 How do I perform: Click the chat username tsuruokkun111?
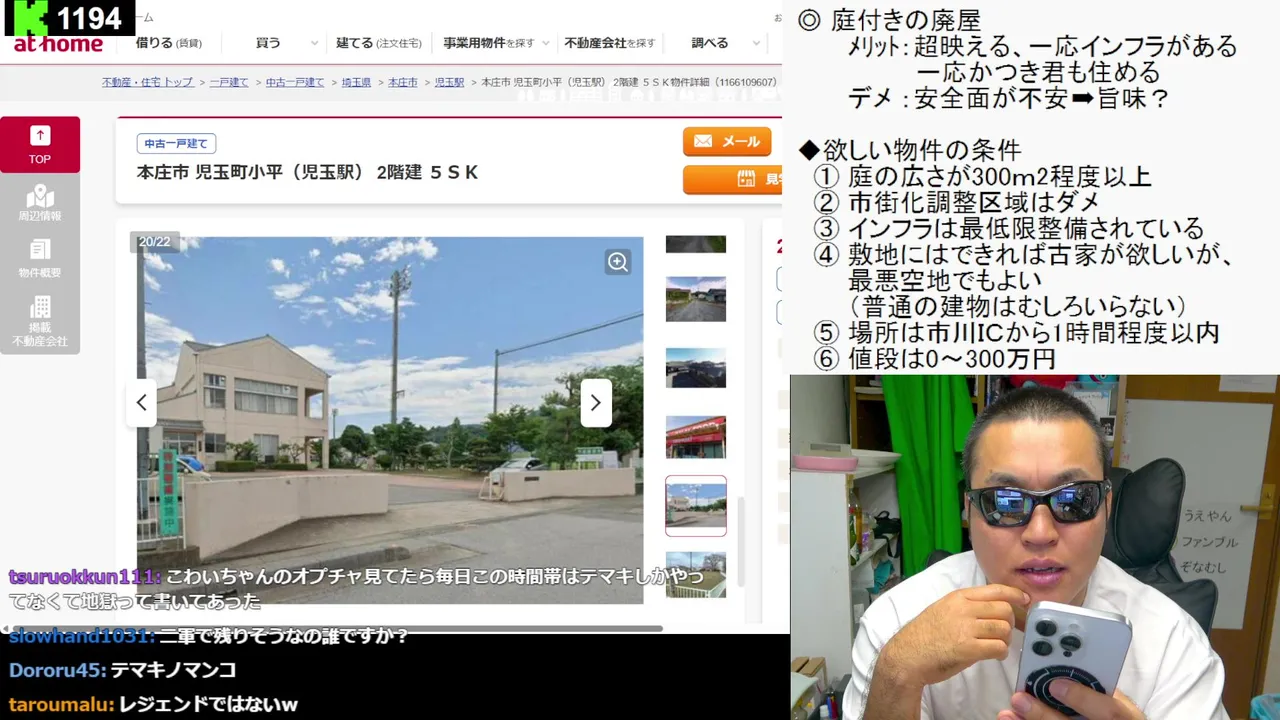point(84,577)
